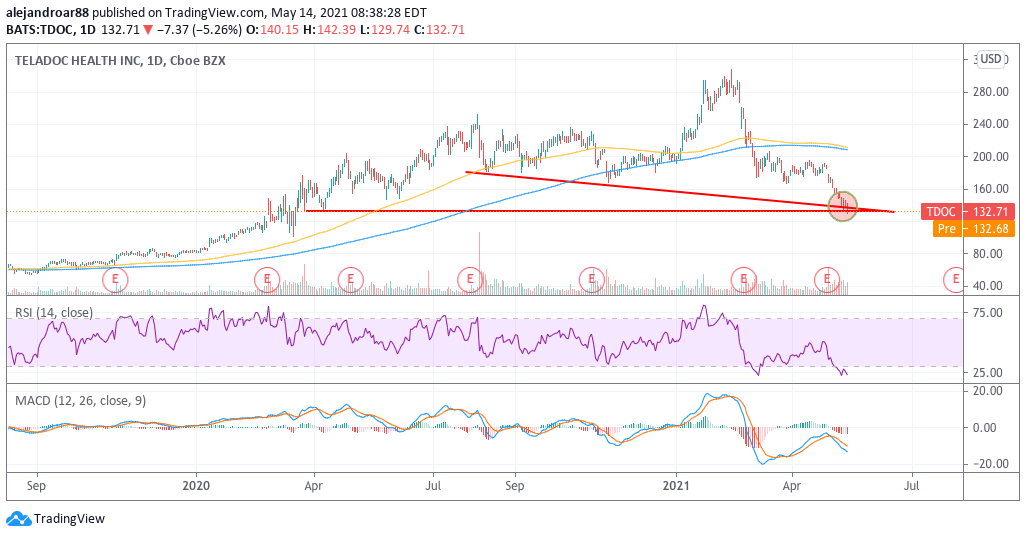Click the MACD 0.00 axis label

point(985,427)
